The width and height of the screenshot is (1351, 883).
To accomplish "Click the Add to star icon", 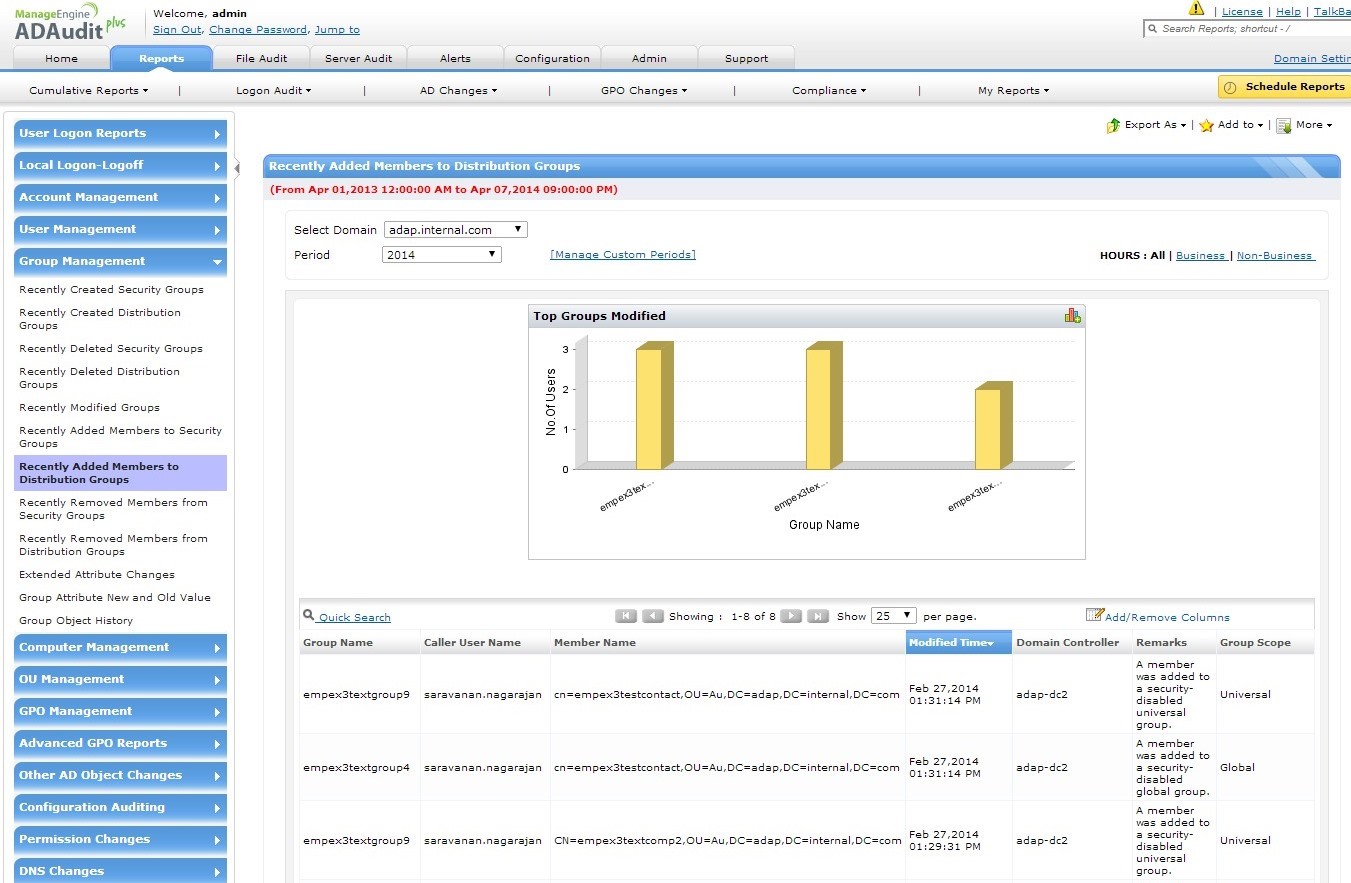I will [x=1207, y=125].
